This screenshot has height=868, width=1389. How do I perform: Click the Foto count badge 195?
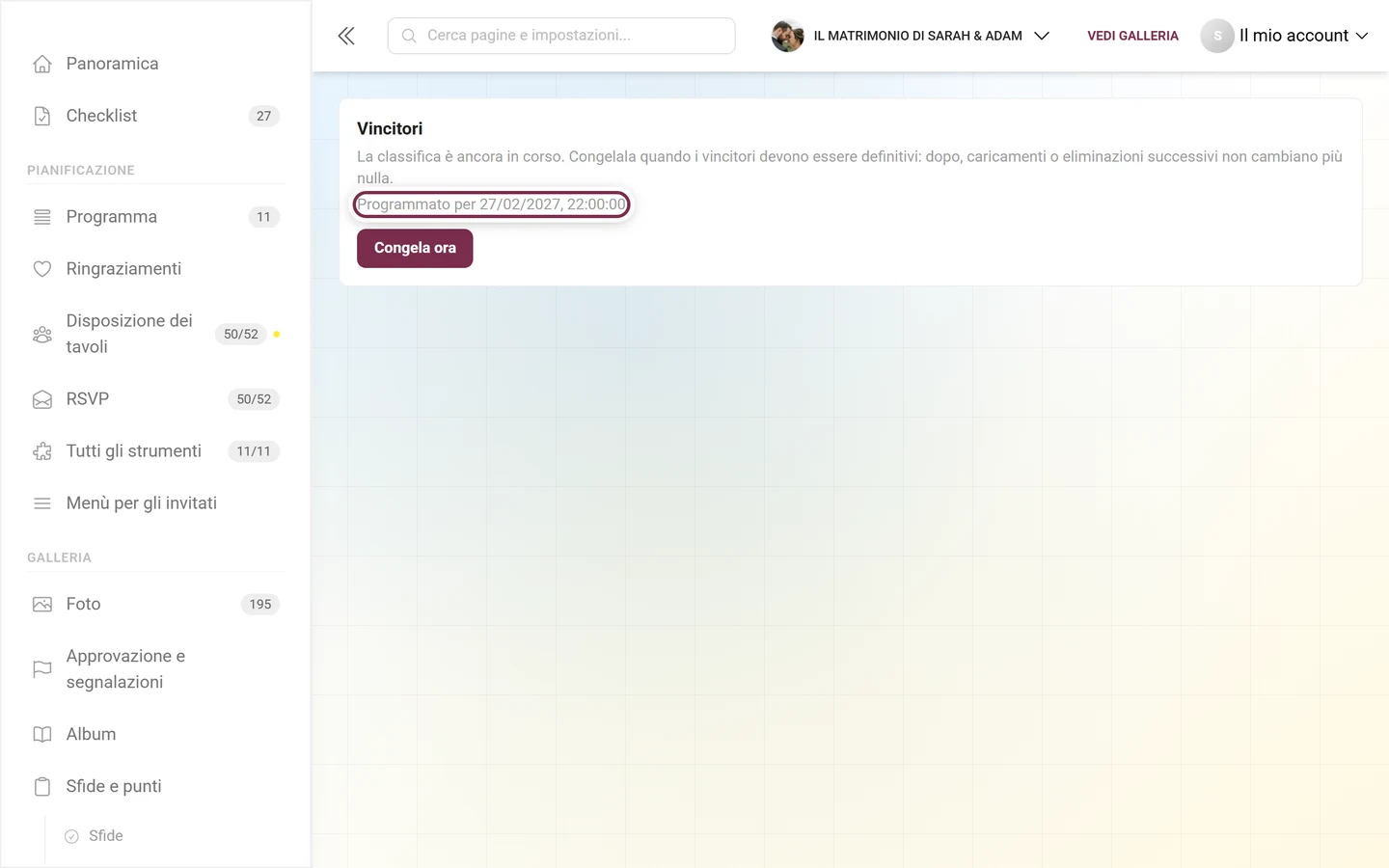(x=260, y=605)
